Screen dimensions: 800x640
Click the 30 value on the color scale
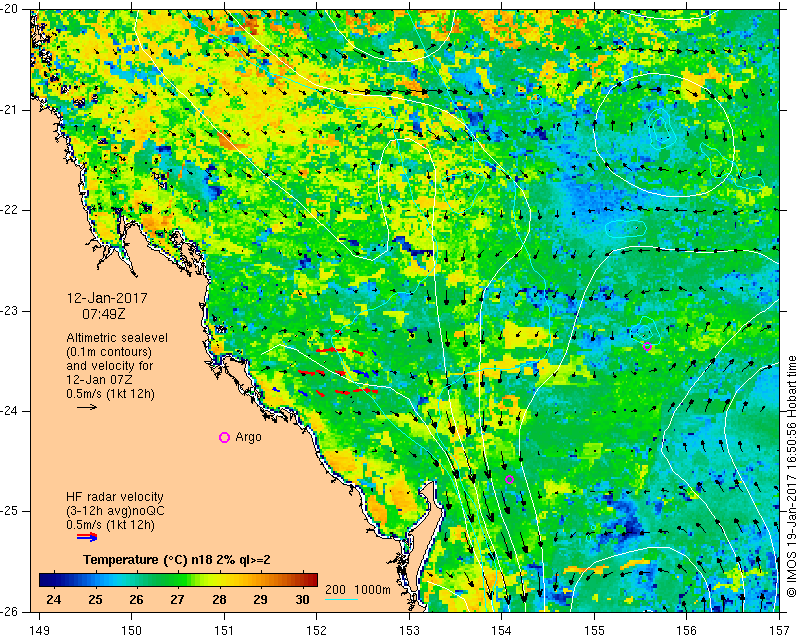(x=303, y=600)
